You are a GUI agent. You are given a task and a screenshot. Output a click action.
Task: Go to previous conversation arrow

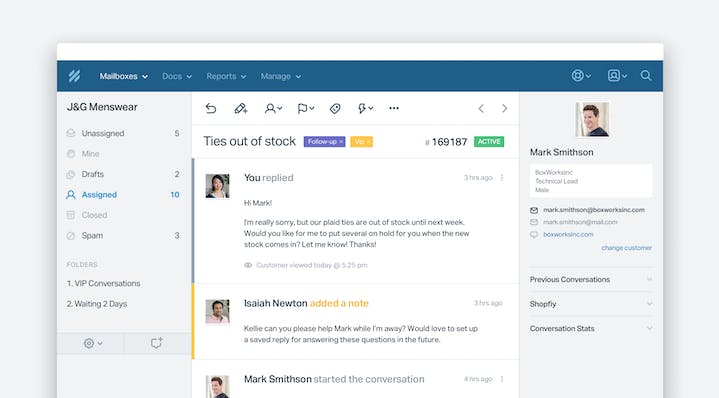click(x=481, y=108)
